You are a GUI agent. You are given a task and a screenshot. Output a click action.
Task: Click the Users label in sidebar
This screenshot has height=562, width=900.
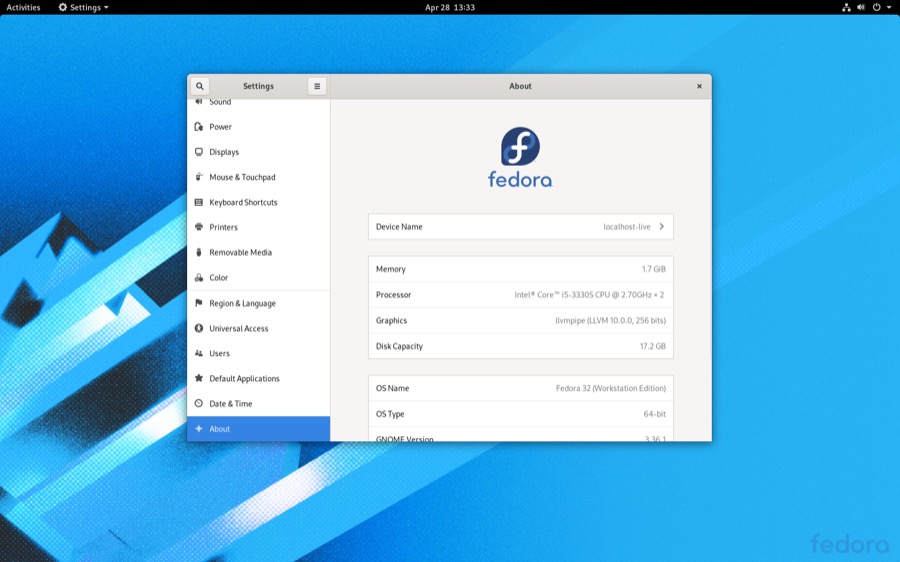219,354
